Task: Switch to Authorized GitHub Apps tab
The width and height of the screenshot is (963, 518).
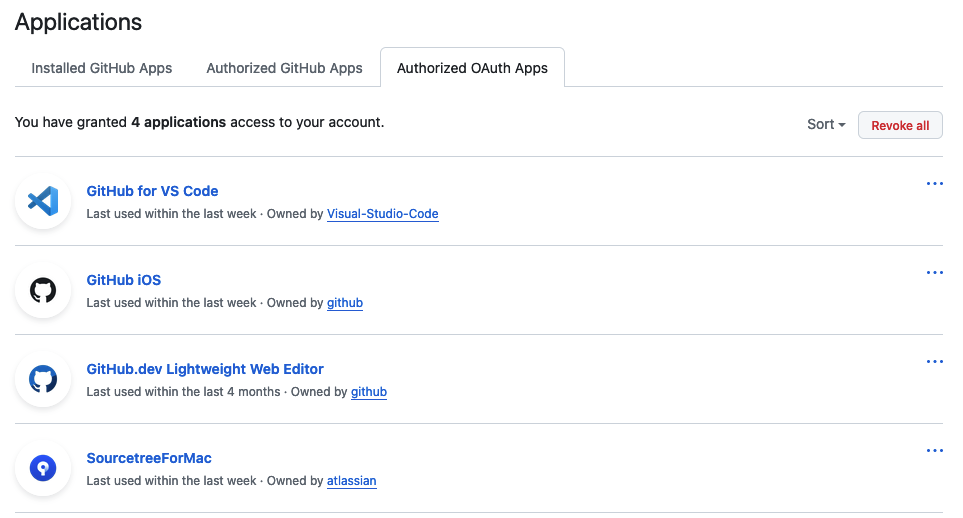Action: click(x=284, y=68)
